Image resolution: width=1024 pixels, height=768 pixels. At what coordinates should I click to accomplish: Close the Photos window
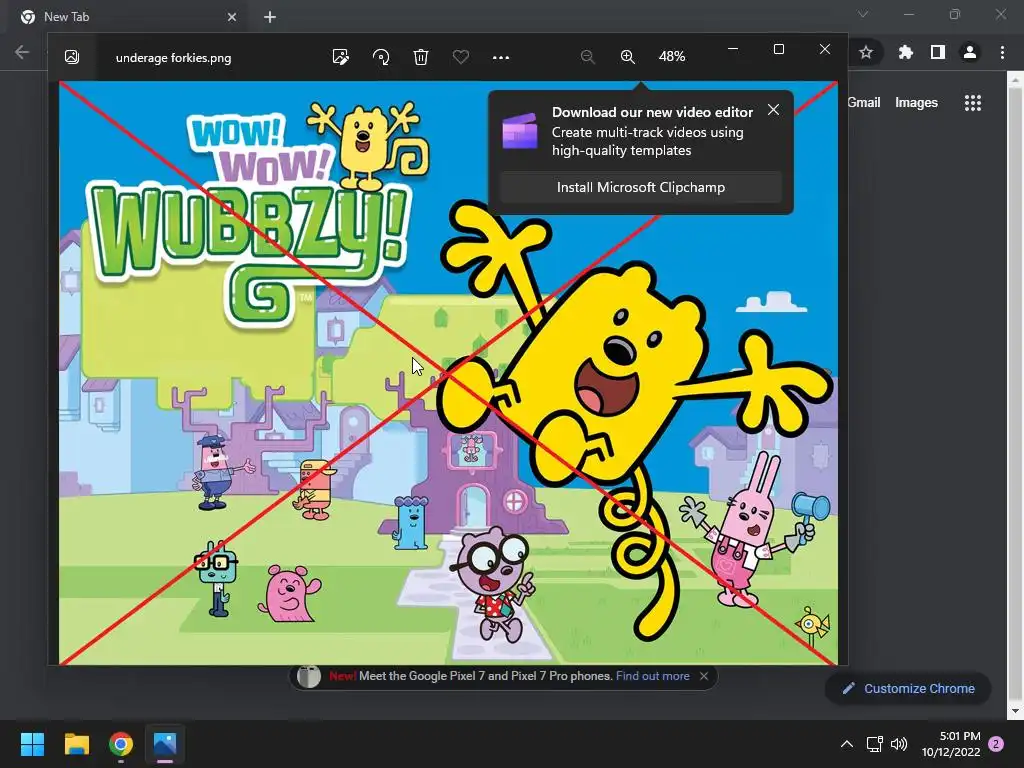825,49
